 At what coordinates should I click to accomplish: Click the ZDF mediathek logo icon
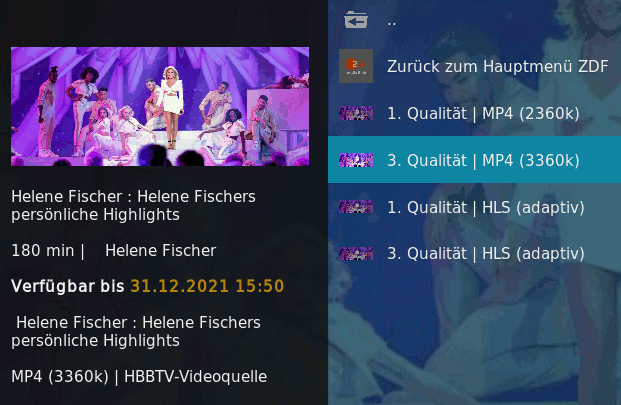click(x=356, y=66)
